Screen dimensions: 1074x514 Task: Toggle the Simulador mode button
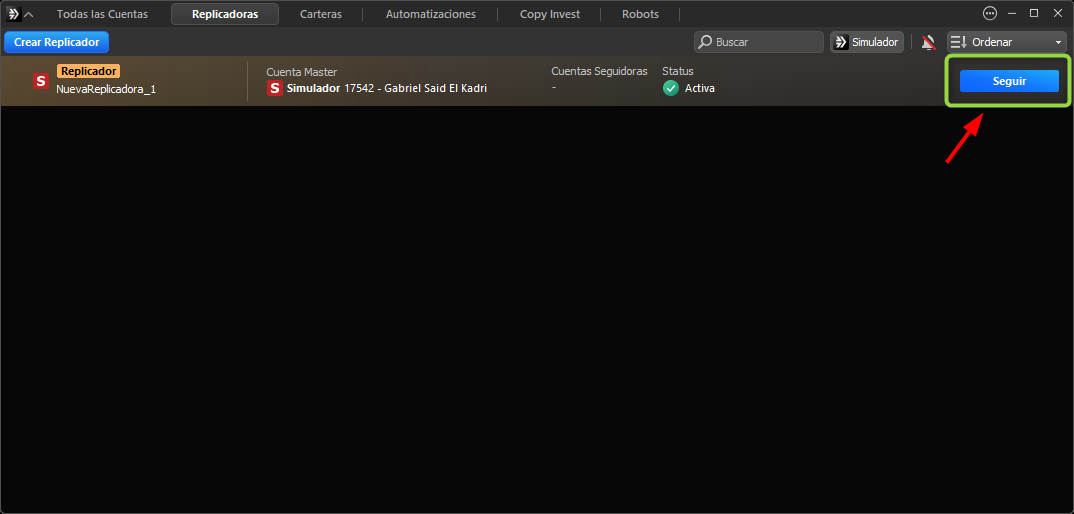click(x=866, y=42)
